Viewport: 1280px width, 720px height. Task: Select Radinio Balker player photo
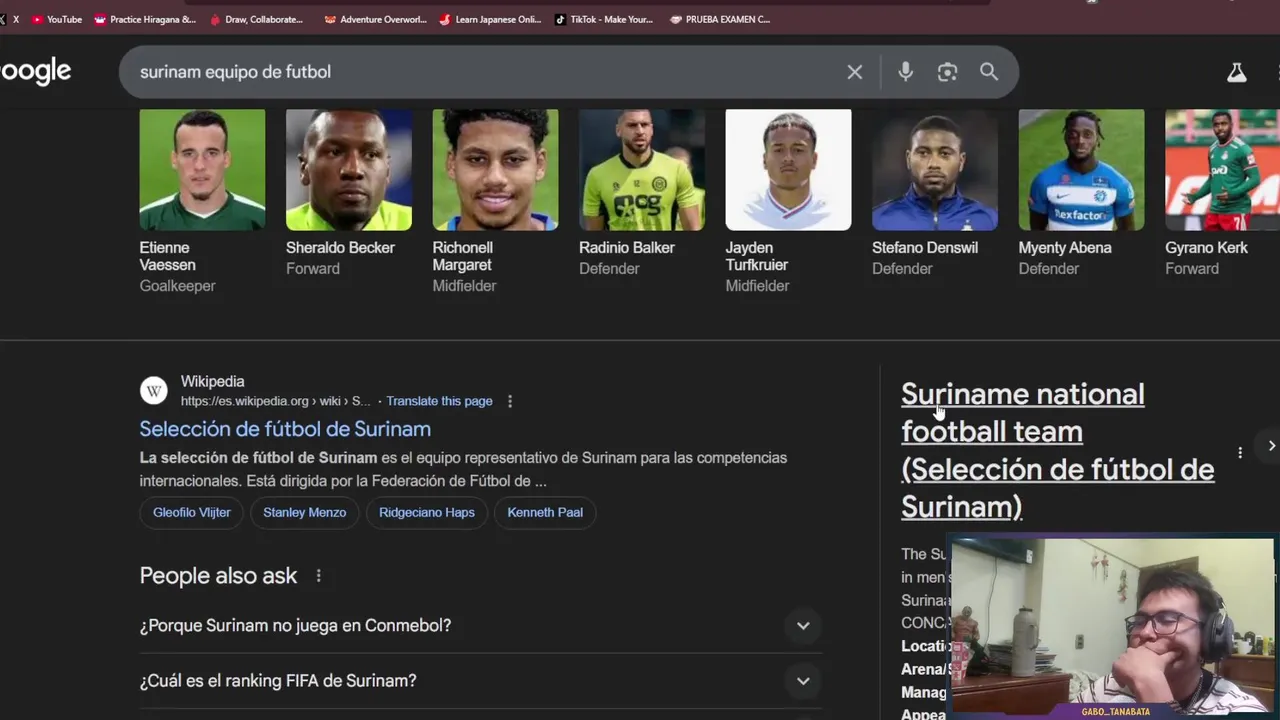click(x=642, y=170)
